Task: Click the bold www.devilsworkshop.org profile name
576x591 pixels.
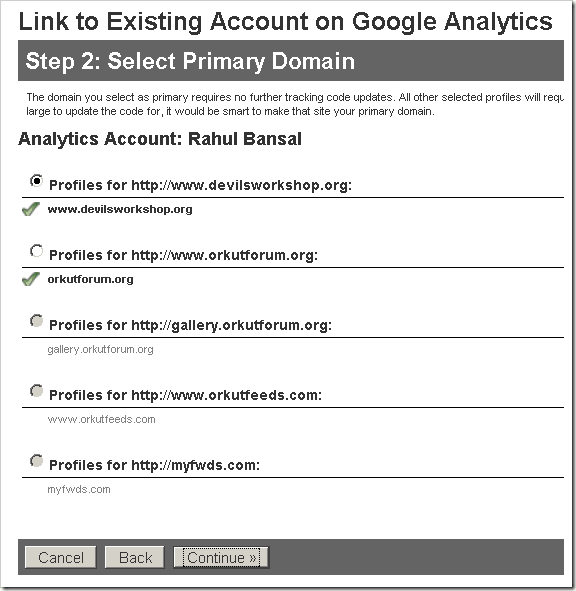Action: coord(120,209)
